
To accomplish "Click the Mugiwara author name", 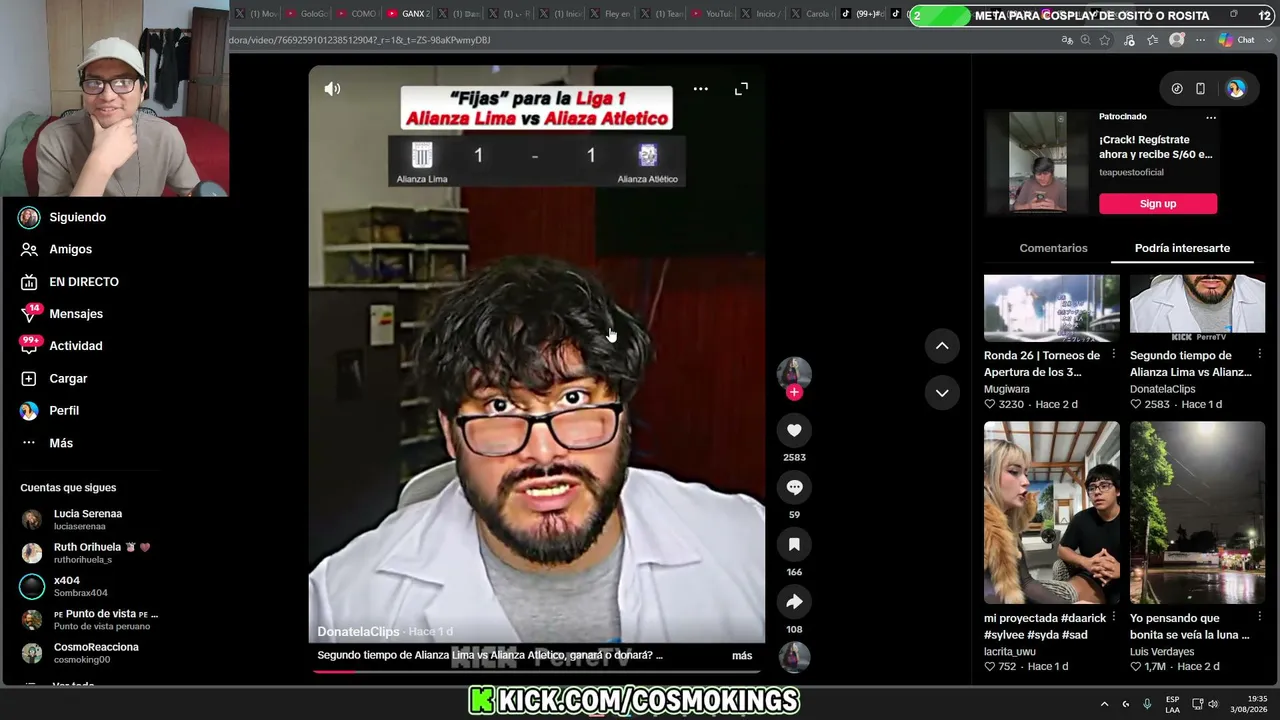I will pyautogui.click(x=1007, y=389).
